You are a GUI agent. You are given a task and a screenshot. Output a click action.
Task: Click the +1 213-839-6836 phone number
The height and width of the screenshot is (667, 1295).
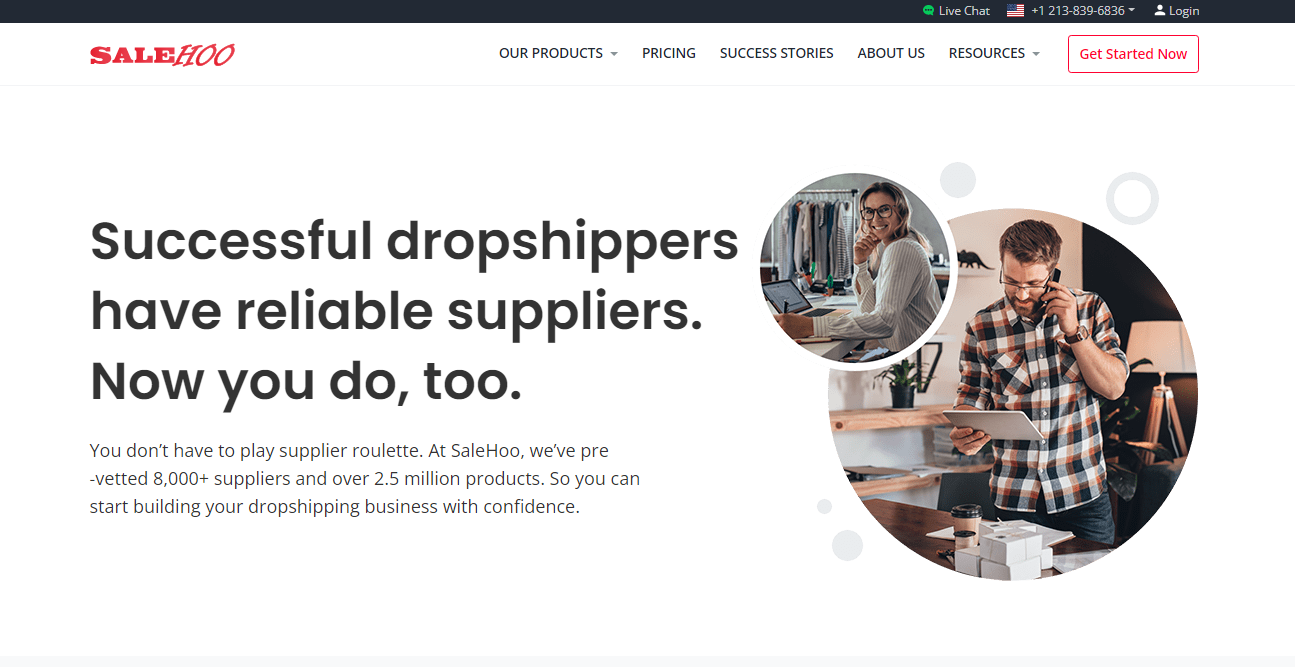(x=1078, y=11)
